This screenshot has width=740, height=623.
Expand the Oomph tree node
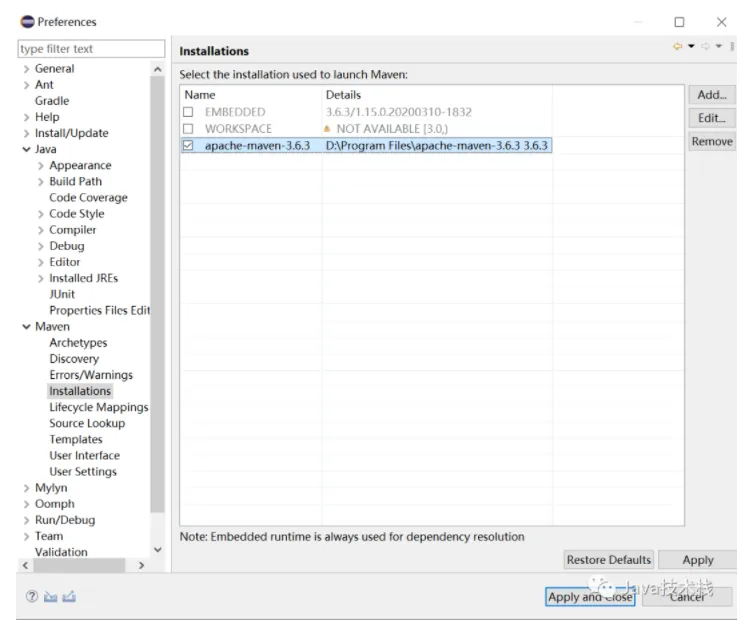click(x=26, y=504)
